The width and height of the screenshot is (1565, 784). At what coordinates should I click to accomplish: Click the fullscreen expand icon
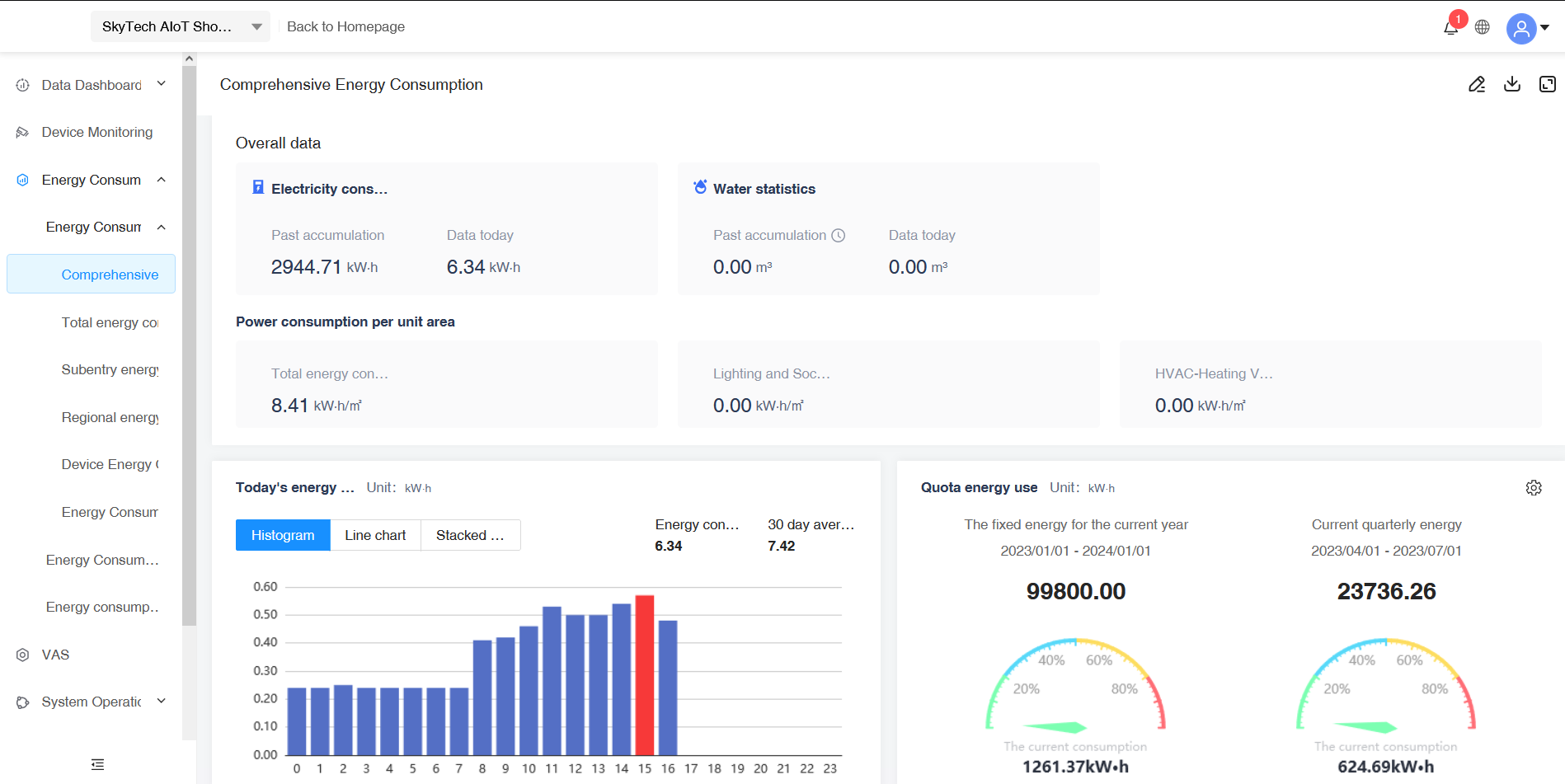(x=1548, y=84)
